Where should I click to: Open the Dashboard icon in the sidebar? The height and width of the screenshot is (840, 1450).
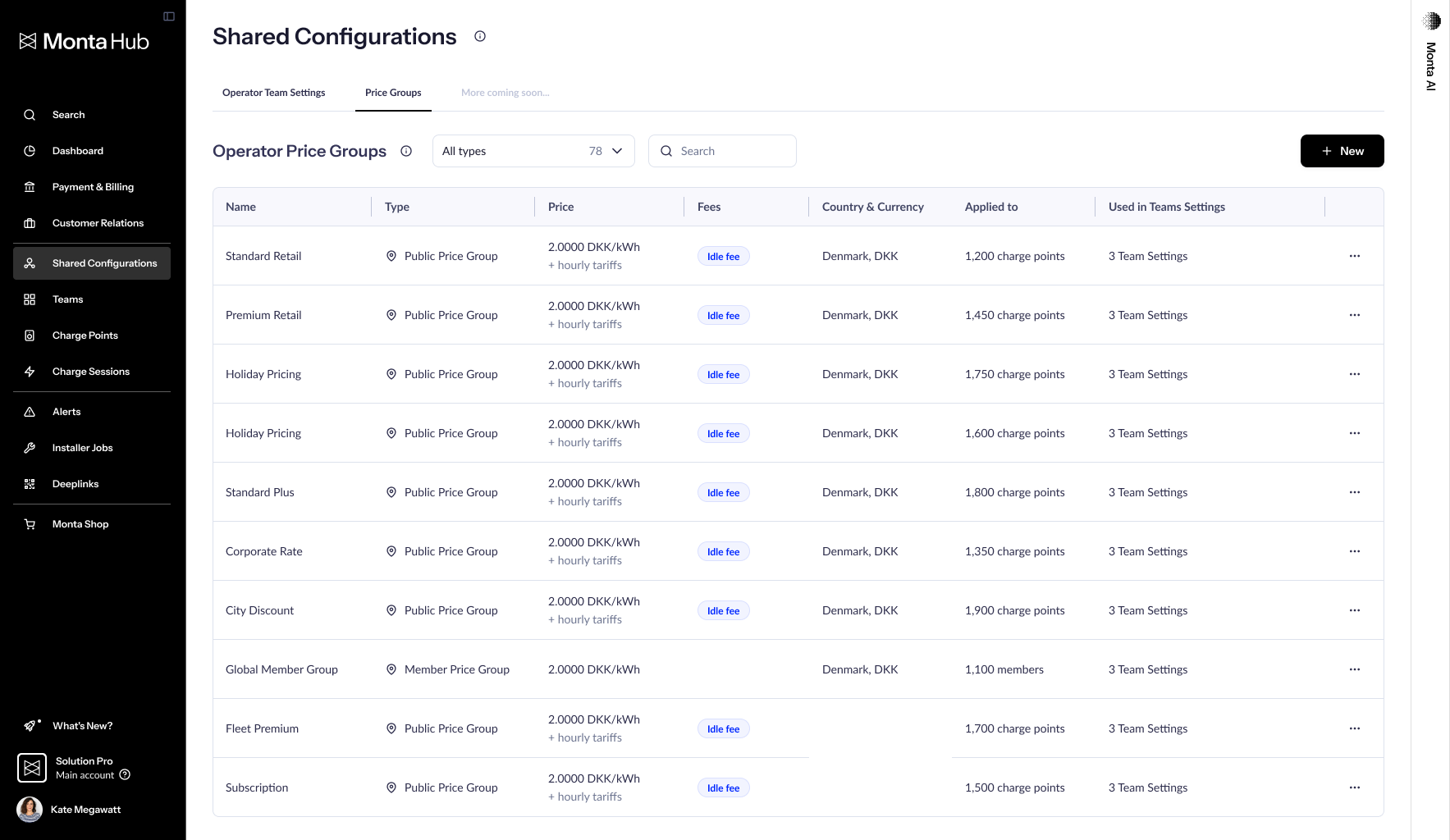coord(30,151)
